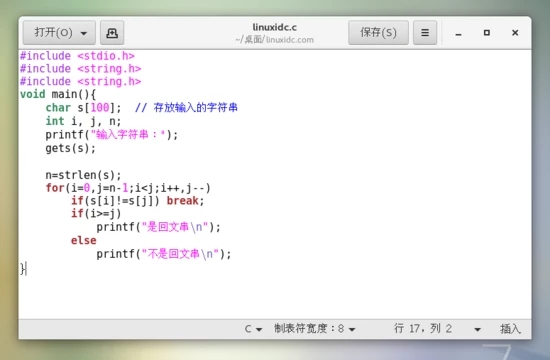Click the printf("不是回文串\n") line
The width and height of the screenshot is (550, 360).
click(164, 254)
